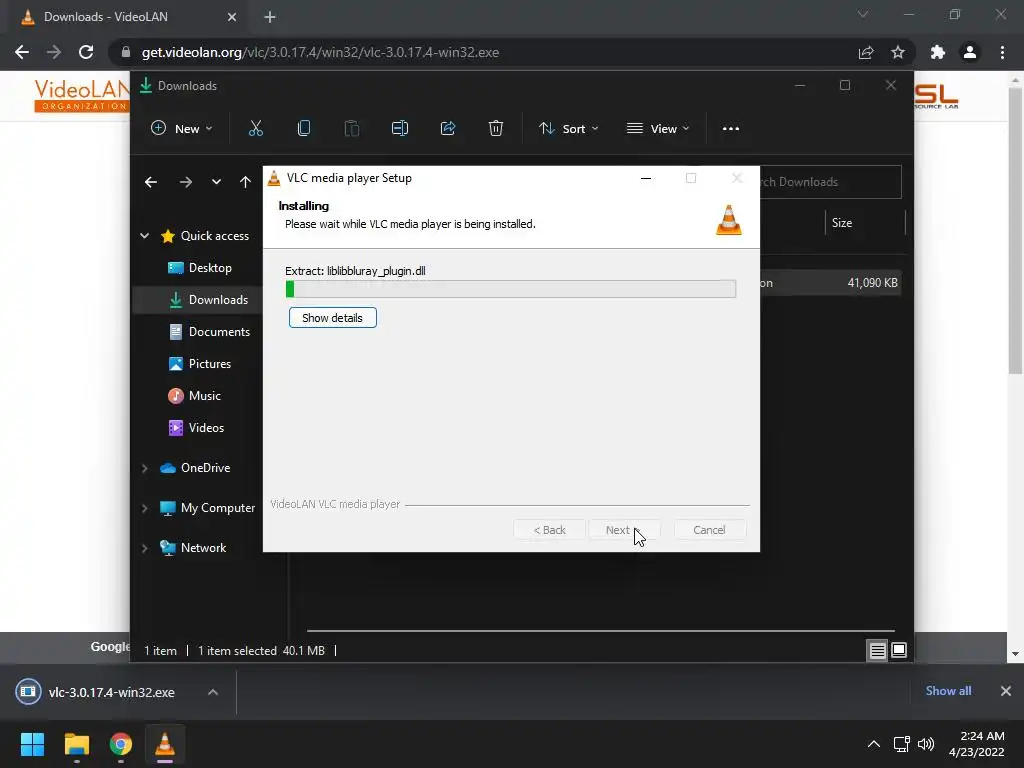This screenshot has width=1024, height=768.
Task: Open options chevron for downloaded vlc file
Action: [x=213, y=692]
